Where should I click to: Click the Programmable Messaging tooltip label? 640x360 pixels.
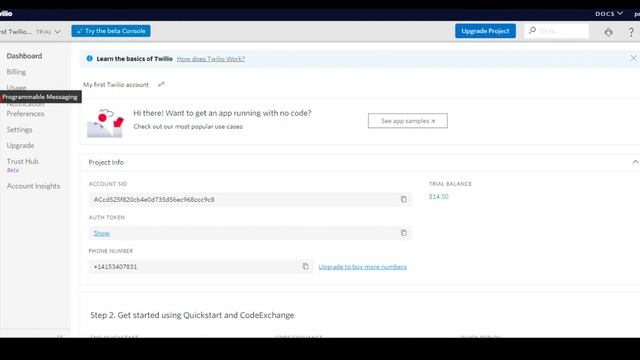[40, 97]
